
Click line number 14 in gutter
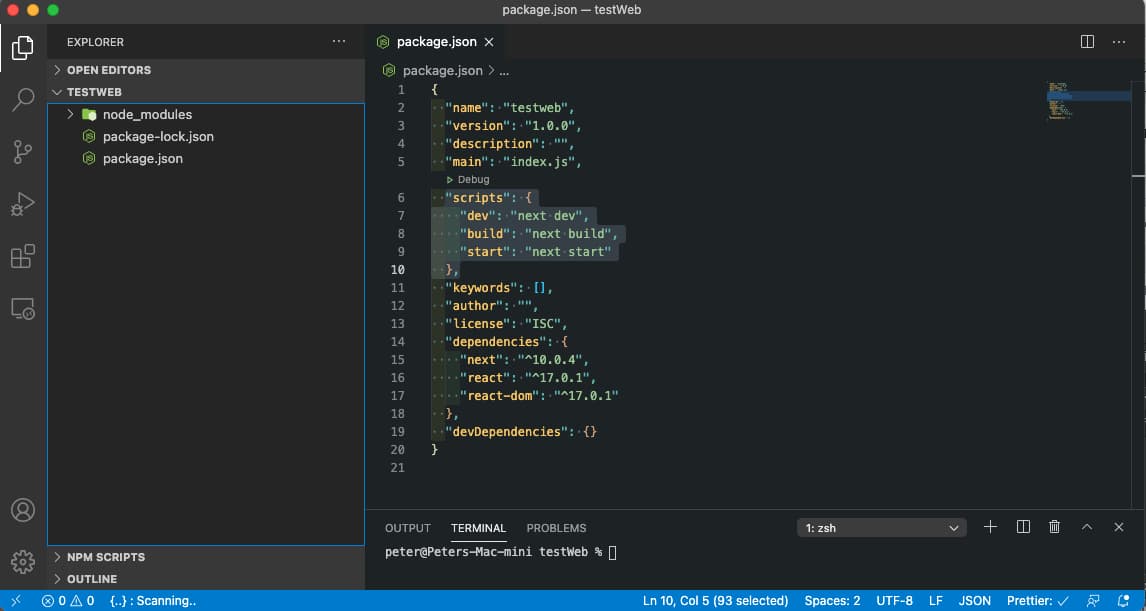tap(398, 341)
